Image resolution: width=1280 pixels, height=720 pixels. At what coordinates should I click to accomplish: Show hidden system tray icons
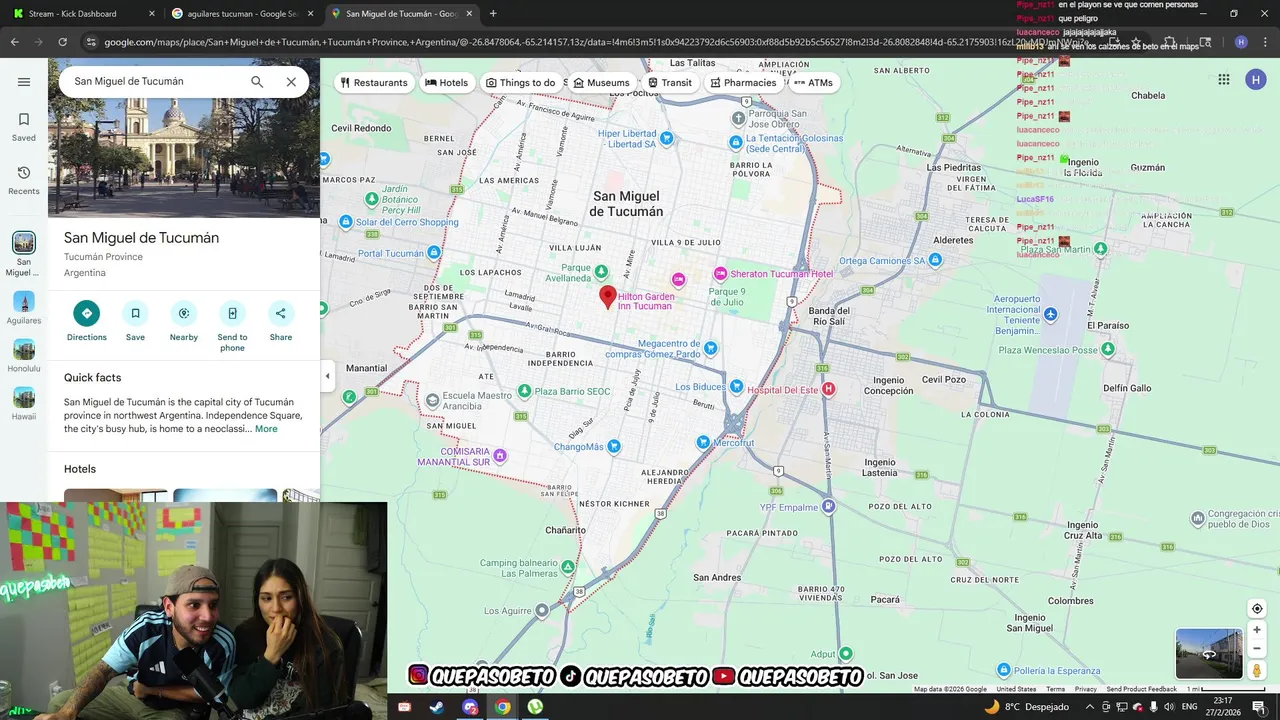pyautogui.click(x=1090, y=707)
